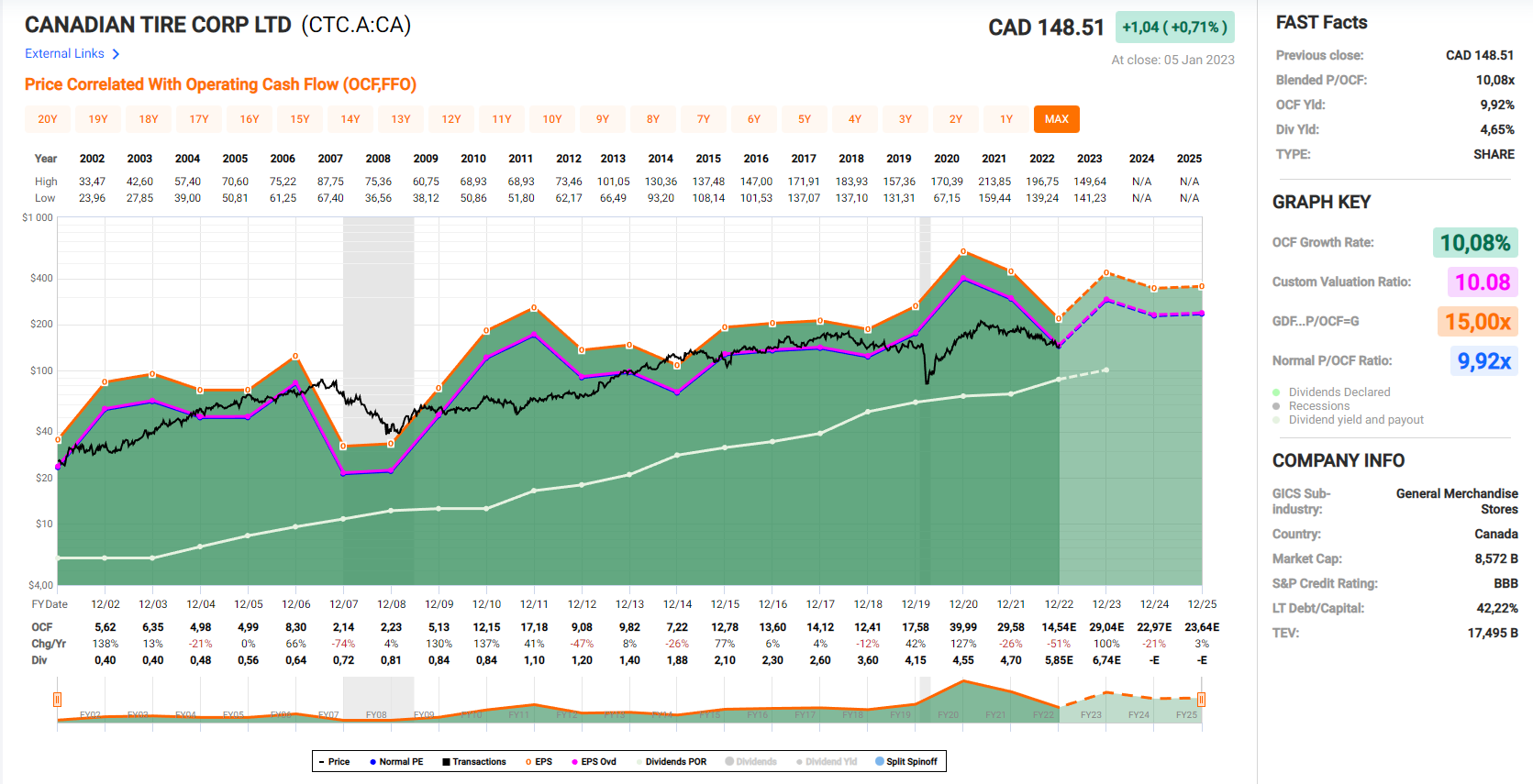Enable the greyed-out Dividends legend series
Screen dimensions: 1533x784
750,762
